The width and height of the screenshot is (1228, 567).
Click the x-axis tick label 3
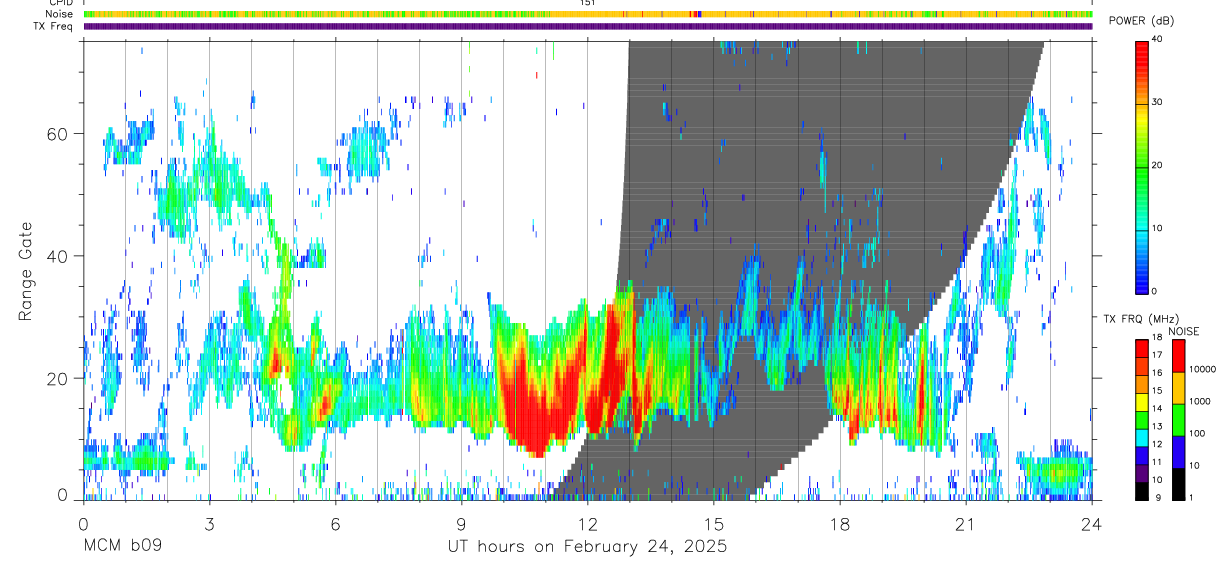pyautogui.click(x=209, y=524)
